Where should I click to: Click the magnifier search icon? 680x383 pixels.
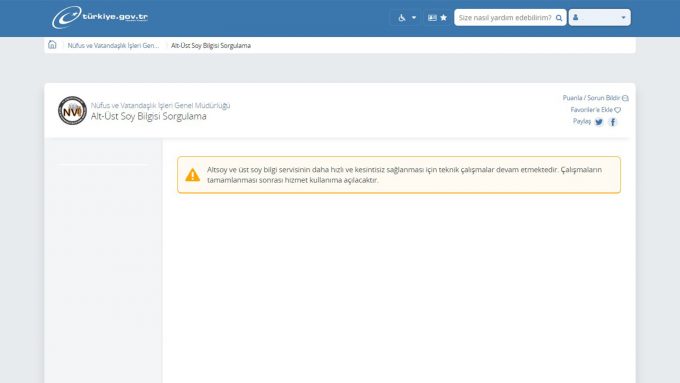(x=559, y=18)
